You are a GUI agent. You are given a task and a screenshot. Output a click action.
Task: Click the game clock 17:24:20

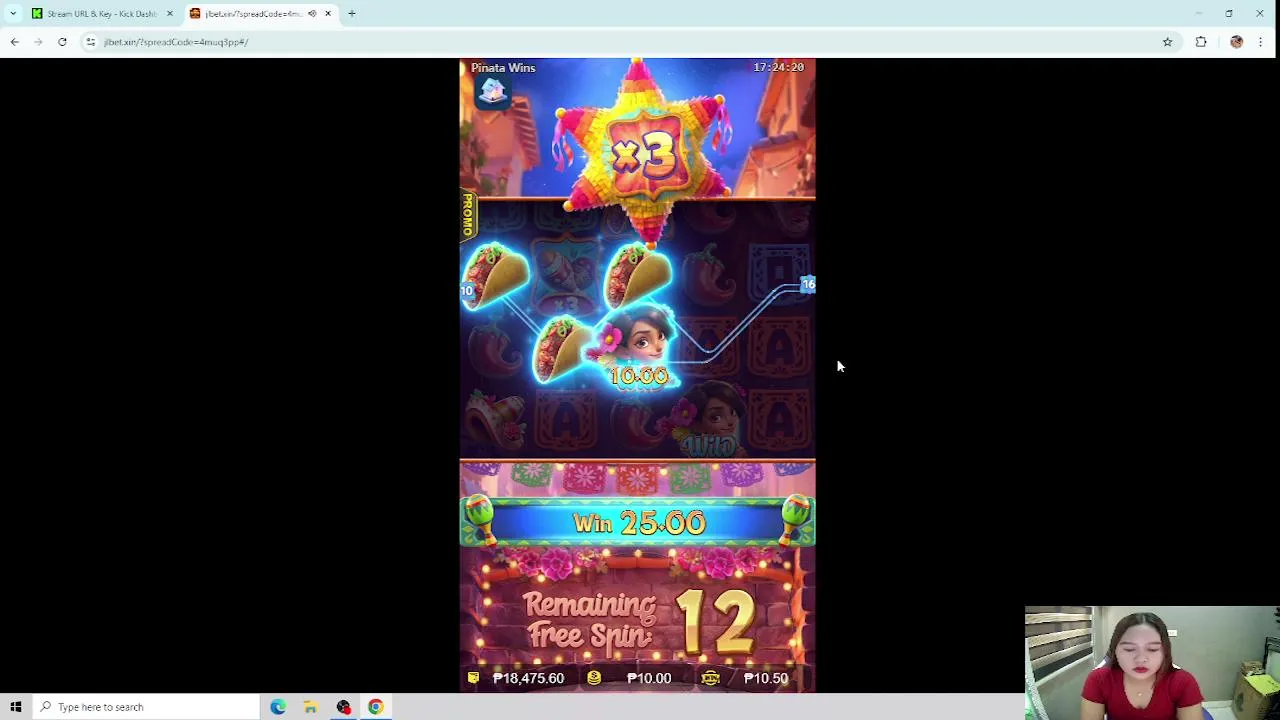tap(778, 67)
